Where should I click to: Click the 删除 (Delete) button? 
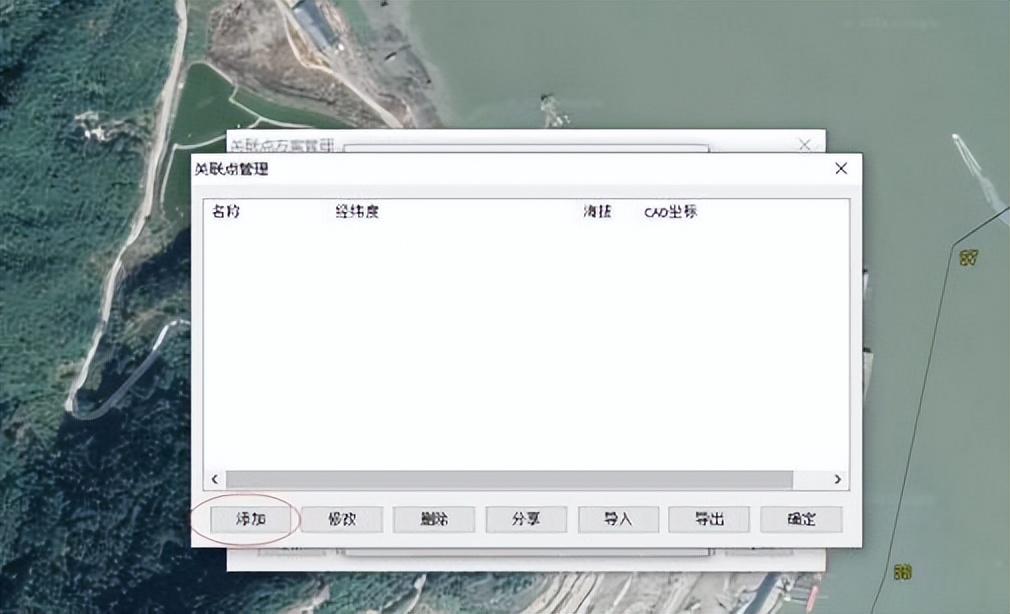click(434, 519)
